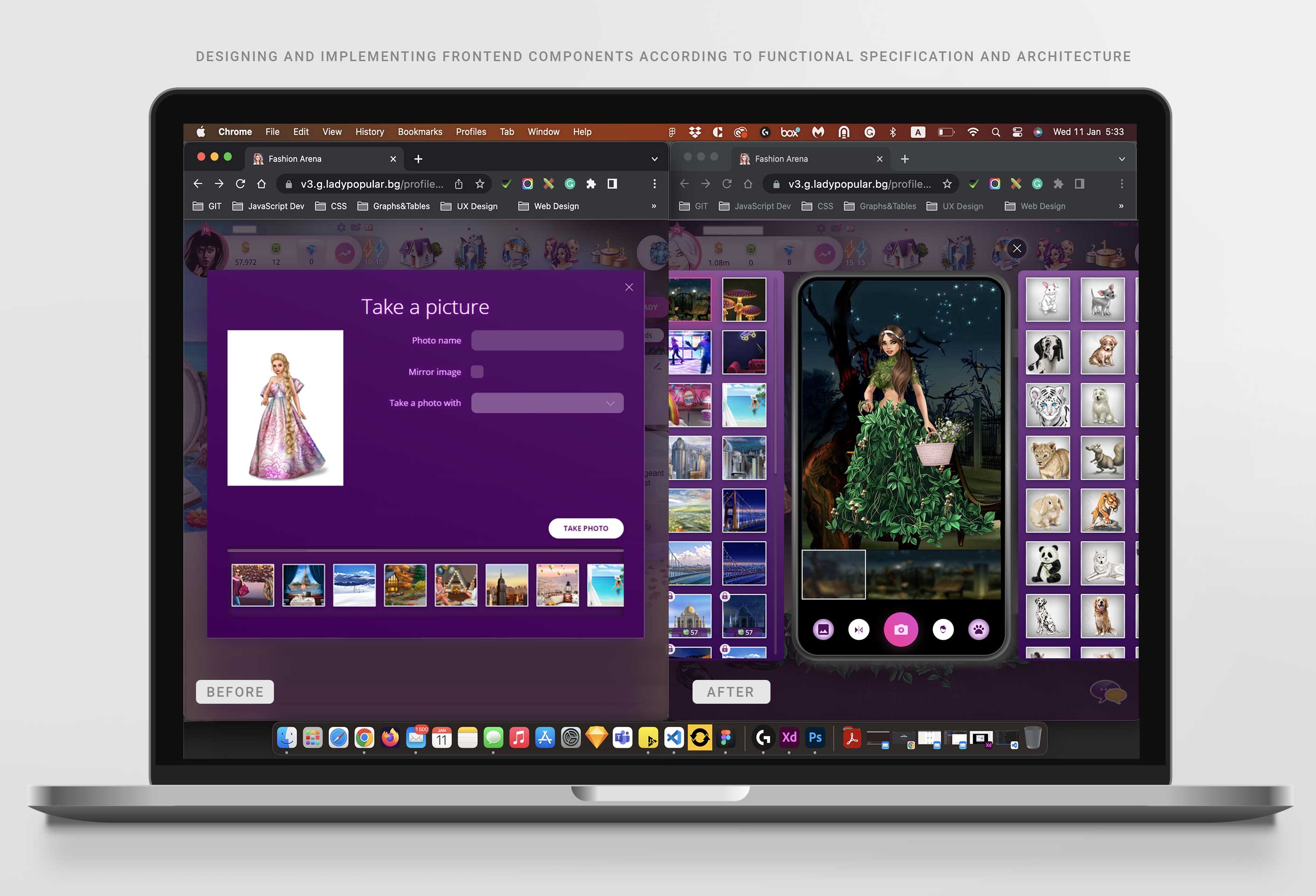Screen dimensions: 1316x896
Task: Open the Bookmarks menu
Action: (x=420, y=132)
